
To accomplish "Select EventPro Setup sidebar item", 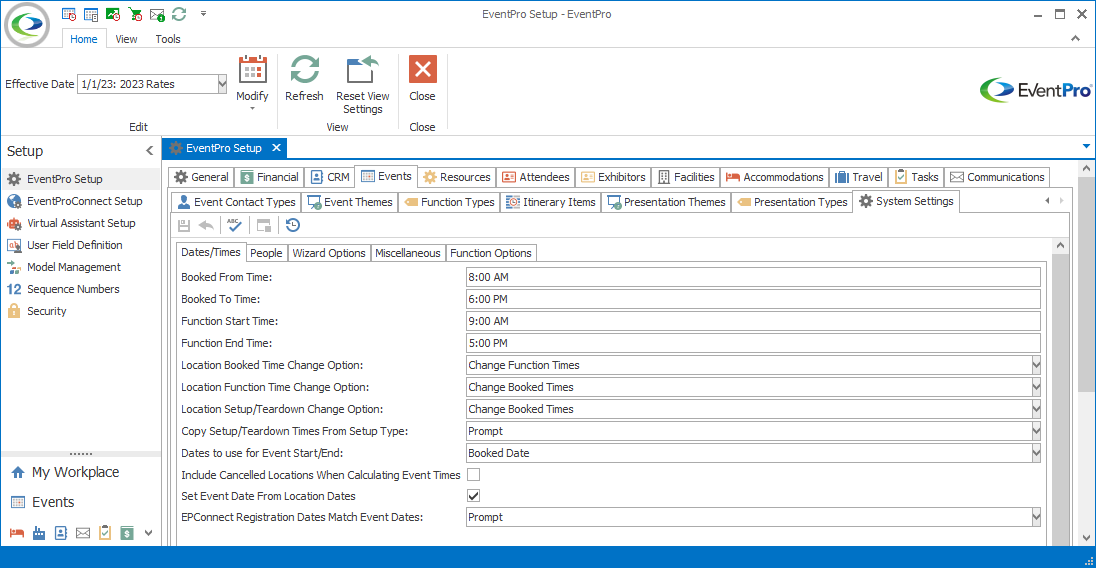I will [x=81, y=179].
